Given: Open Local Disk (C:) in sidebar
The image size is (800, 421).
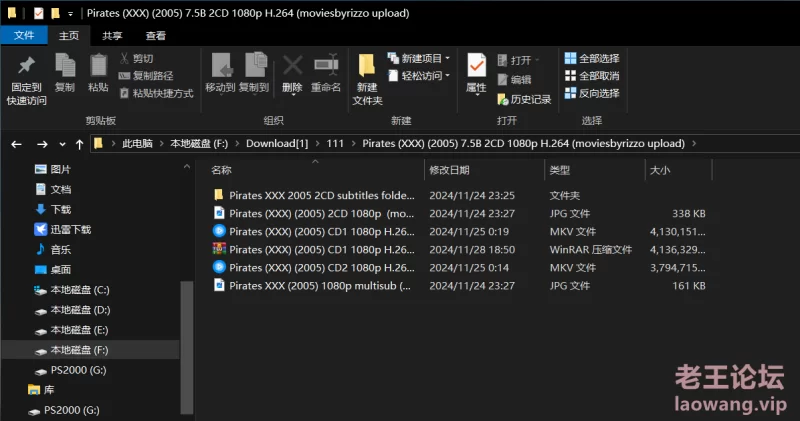Looking at the screenshot, I should click(x=71, y=290).
